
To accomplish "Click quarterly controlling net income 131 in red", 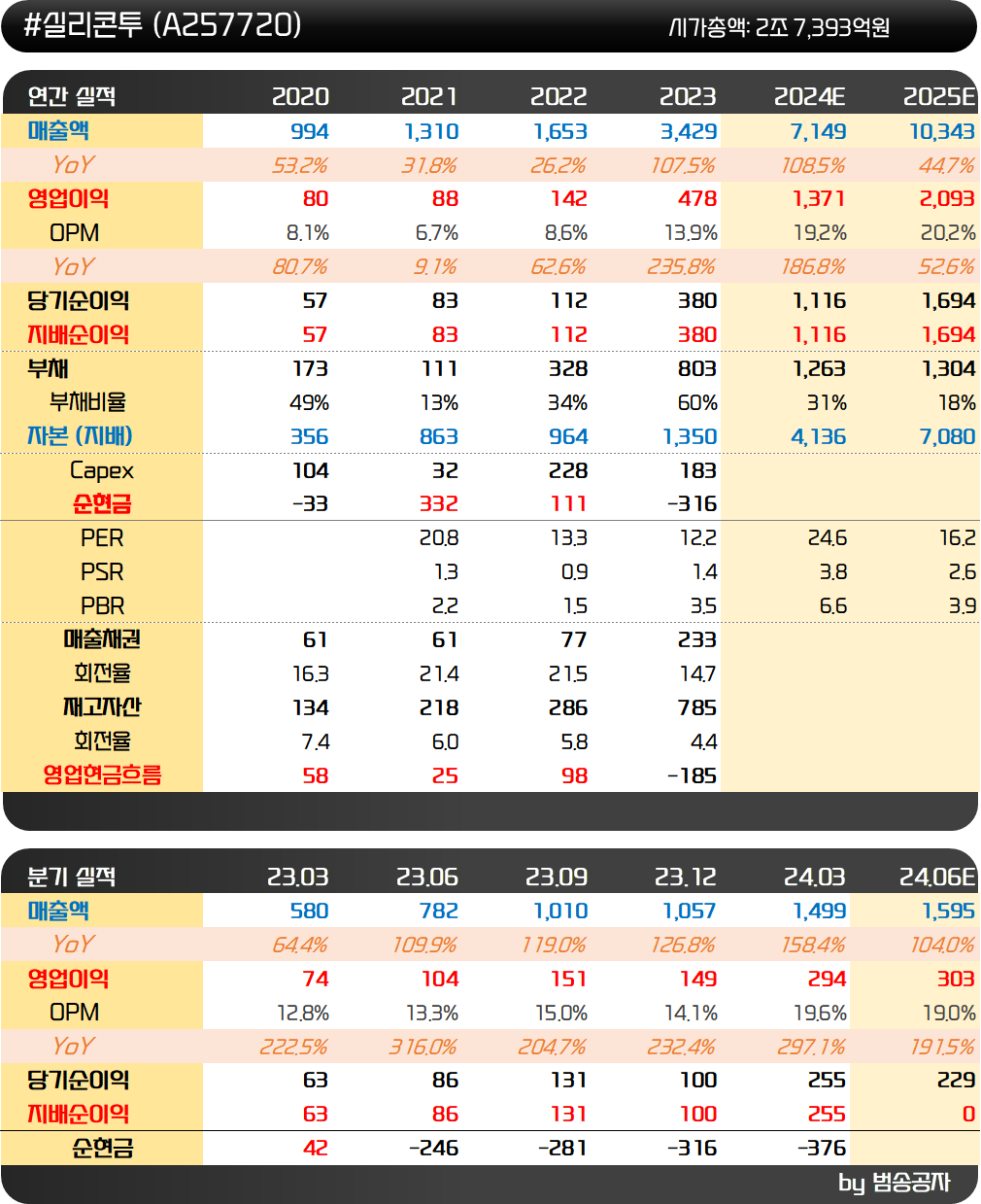I will point(568,1114).
